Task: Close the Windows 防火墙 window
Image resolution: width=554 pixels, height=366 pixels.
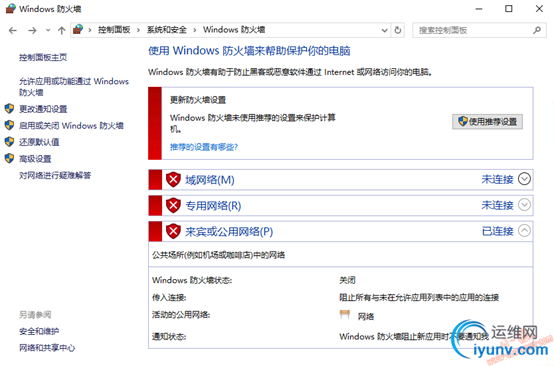Action: point(539,8)
